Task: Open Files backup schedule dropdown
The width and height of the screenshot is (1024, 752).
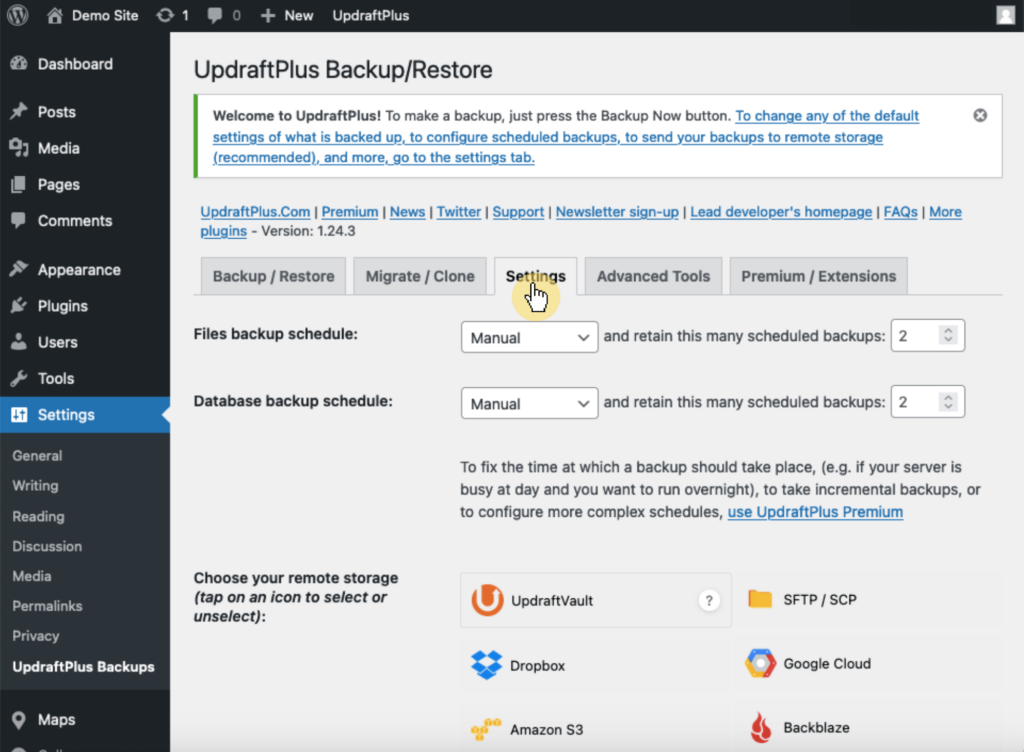Action: [529, 337]
